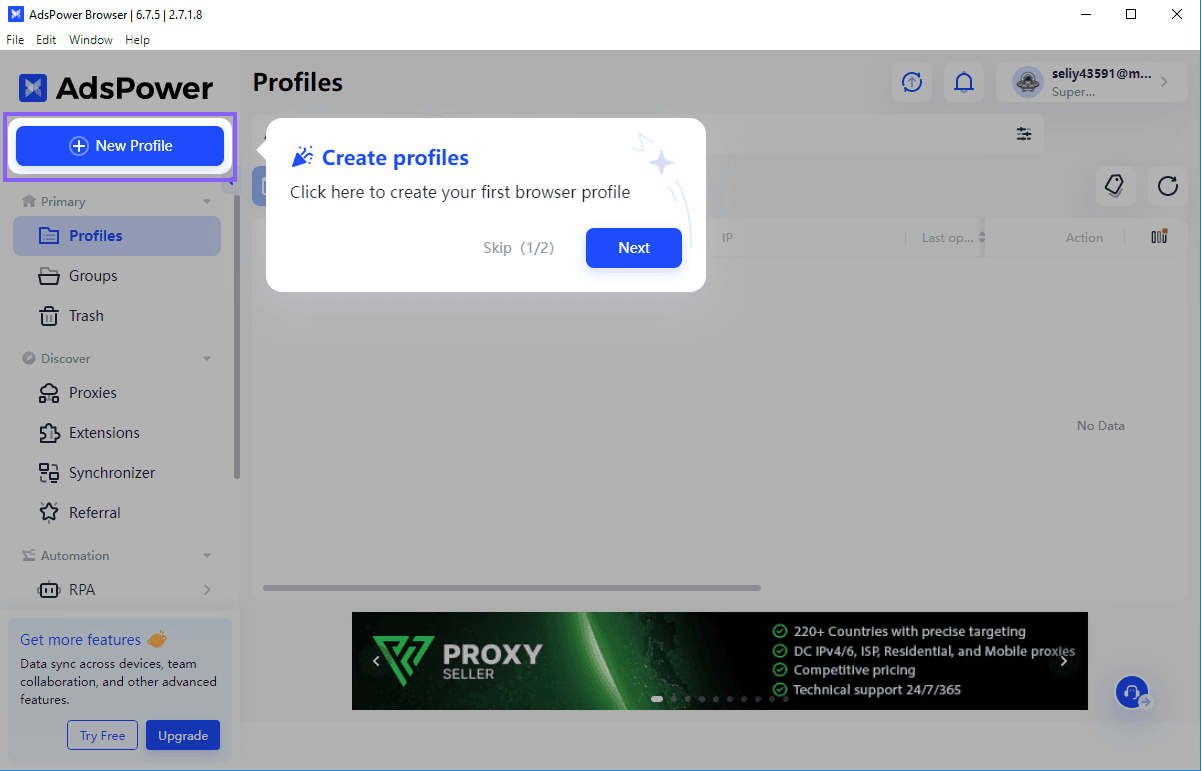Image resolution: width=1202 pixels, height=771 pixels.
Task: Open the notifications bell
Action: pos(964,82)
